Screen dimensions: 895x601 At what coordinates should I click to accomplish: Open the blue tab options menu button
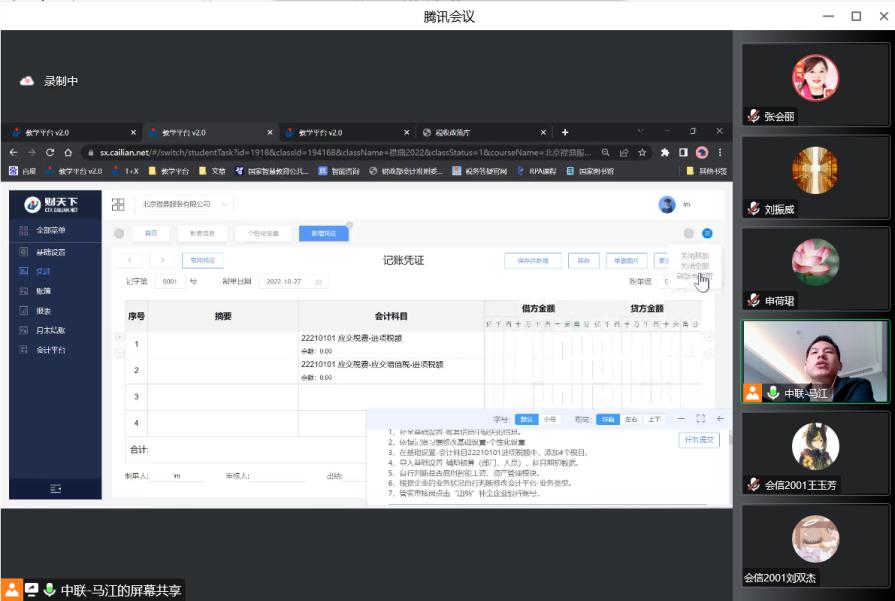tap(707, 233)
